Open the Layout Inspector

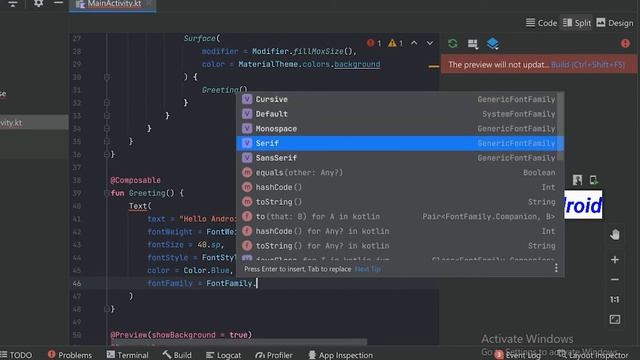point(593,355)
